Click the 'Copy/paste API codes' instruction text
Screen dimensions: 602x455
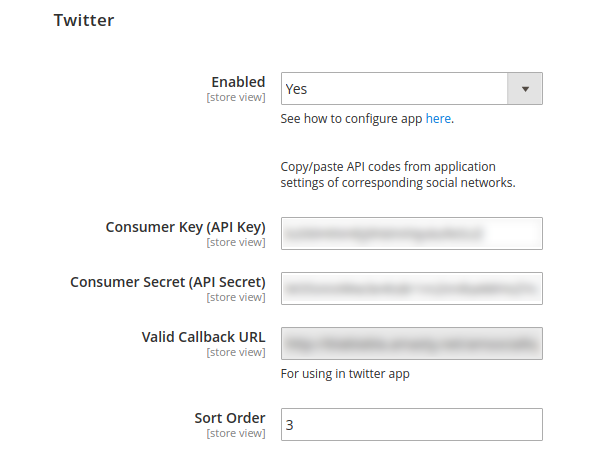coord(398,174)
